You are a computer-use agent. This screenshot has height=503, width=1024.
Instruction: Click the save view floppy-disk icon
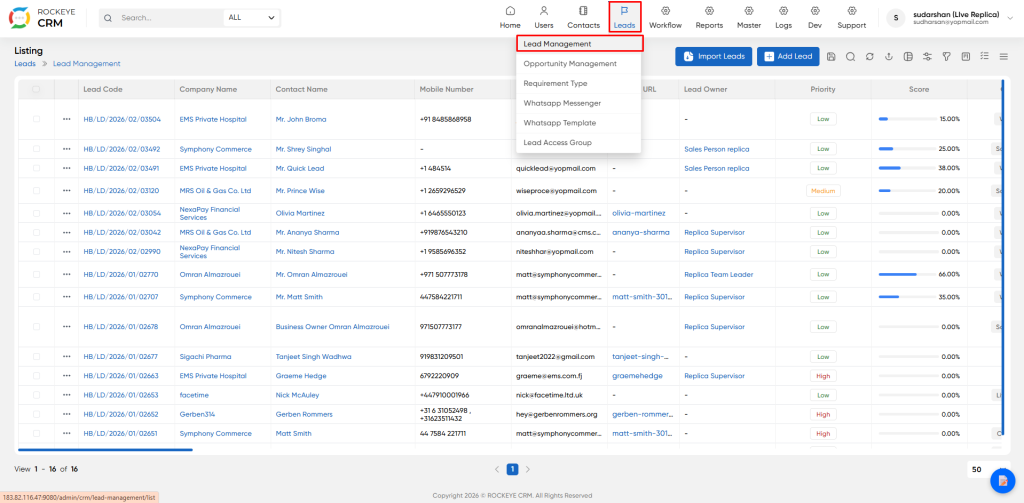tap(831, 57)
